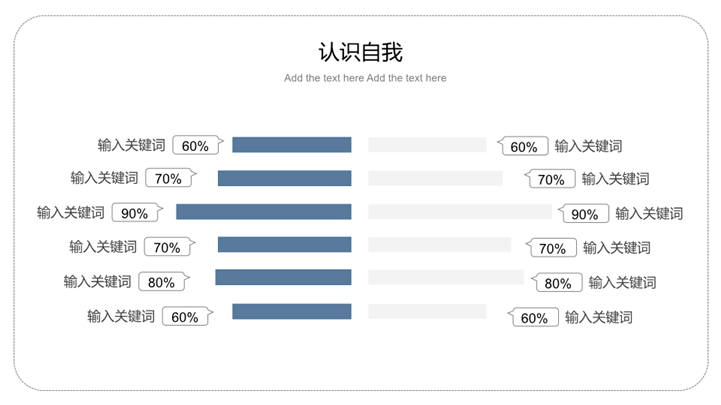This screenshot has height=405, width=721.
Task: Click 输入关键词 label beside left 90% callout
Action: click(x=71, y=213)
